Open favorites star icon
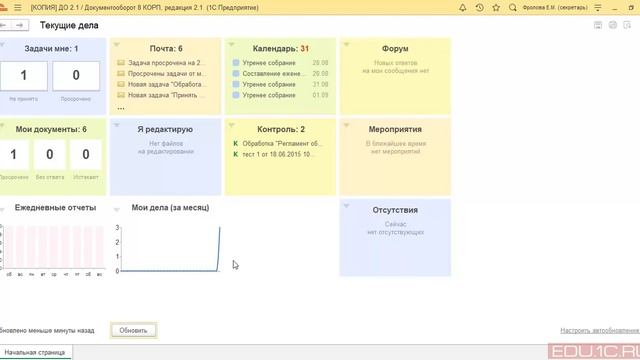 [x=496, y=7]
